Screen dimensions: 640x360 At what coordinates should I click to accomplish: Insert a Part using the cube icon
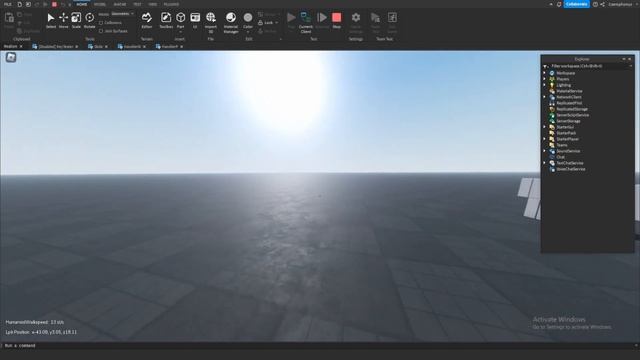coord(180,18)
